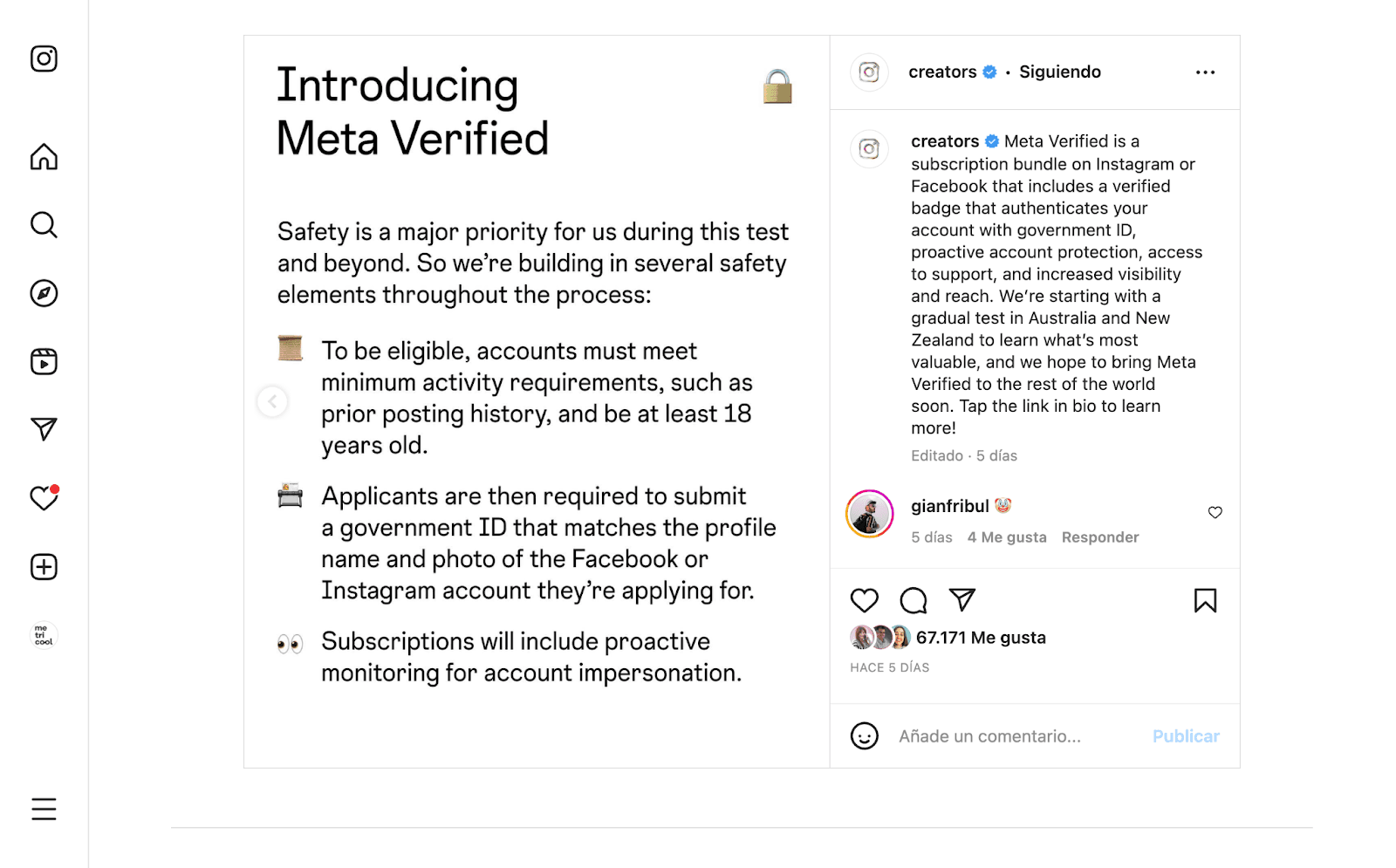Like the post with the heart icon
This screenshot has height=868, width=1396.
point(864,600)
